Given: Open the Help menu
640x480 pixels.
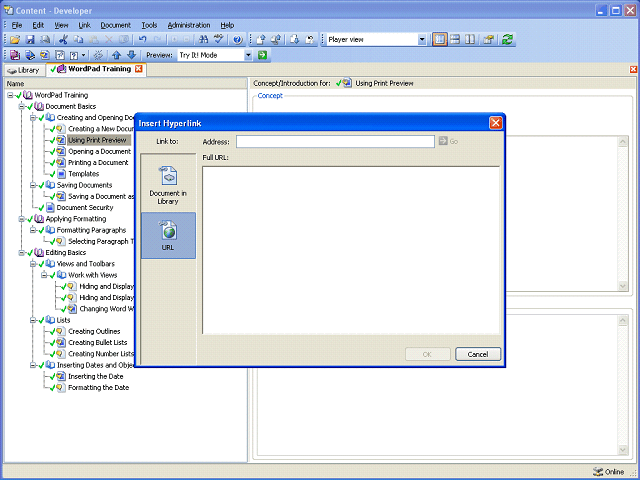Looking at the screenshot, I should [x=227, y=25].
